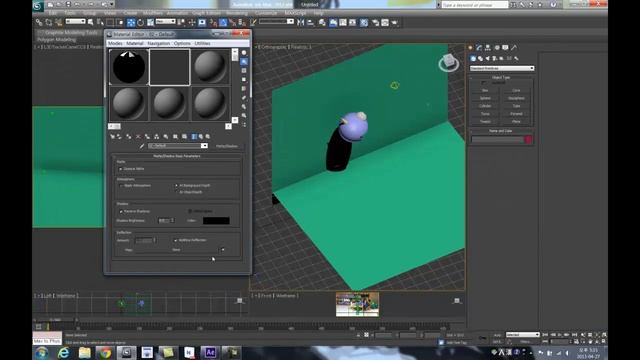Click Display tab icon in command panel
This screenshot has width=640, height=360.
[x=505, y=48]
